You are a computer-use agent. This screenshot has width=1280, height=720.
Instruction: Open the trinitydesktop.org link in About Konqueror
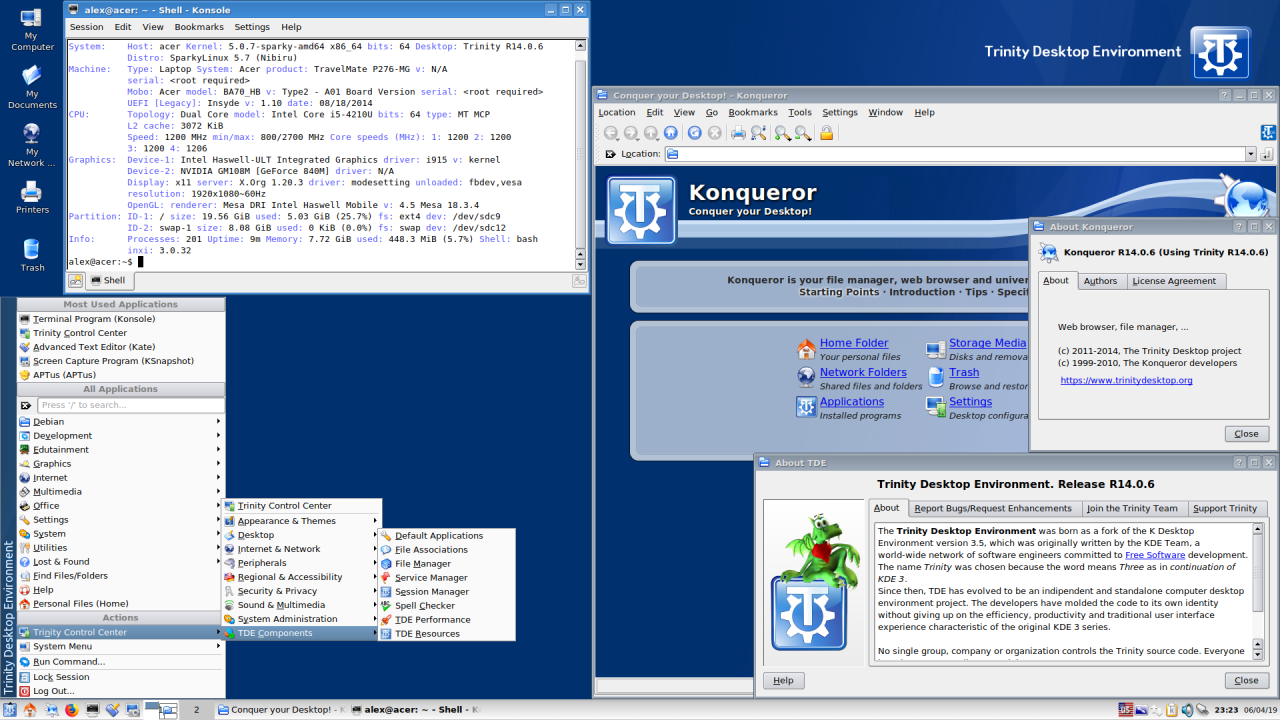click(x=1126, y=380)
